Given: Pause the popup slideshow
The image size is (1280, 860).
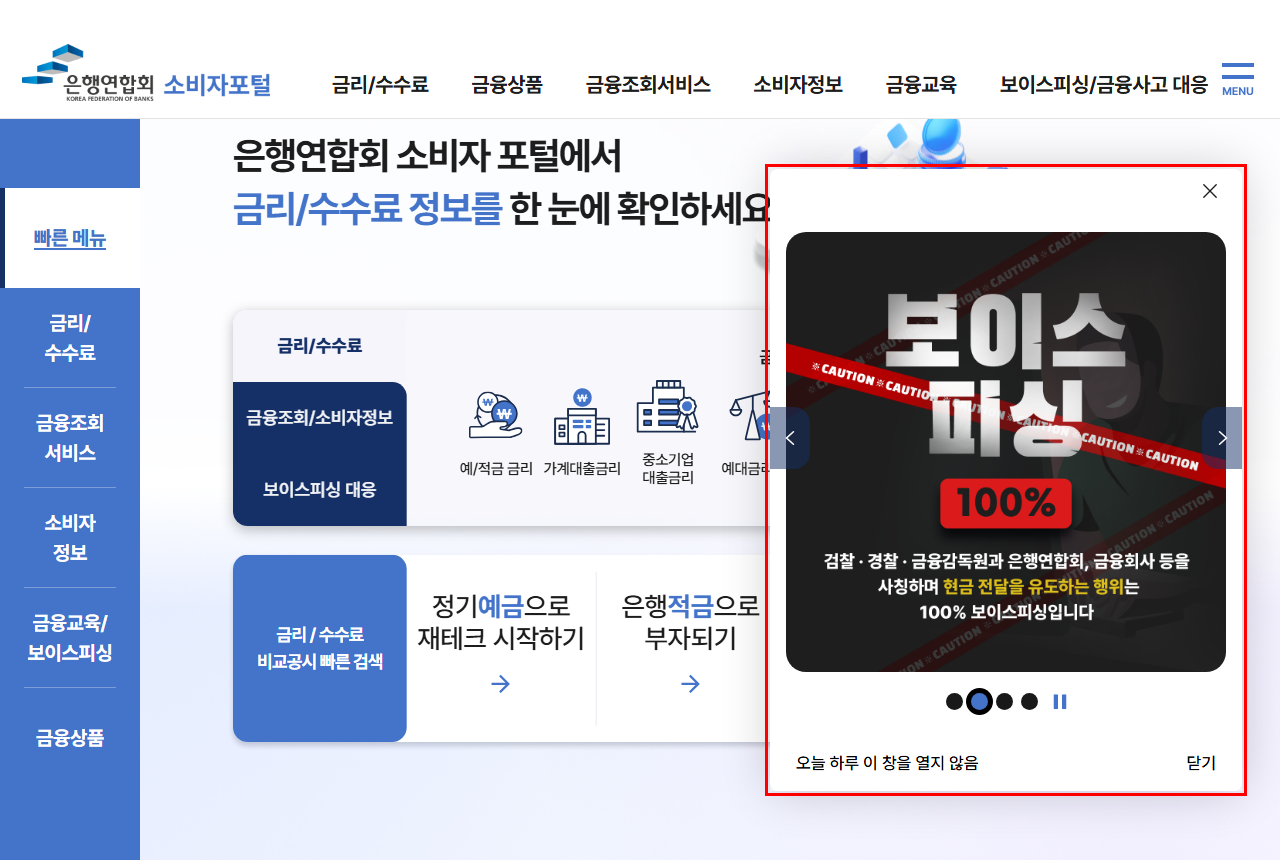Looking at the screenshot, I should point(1060,702).
